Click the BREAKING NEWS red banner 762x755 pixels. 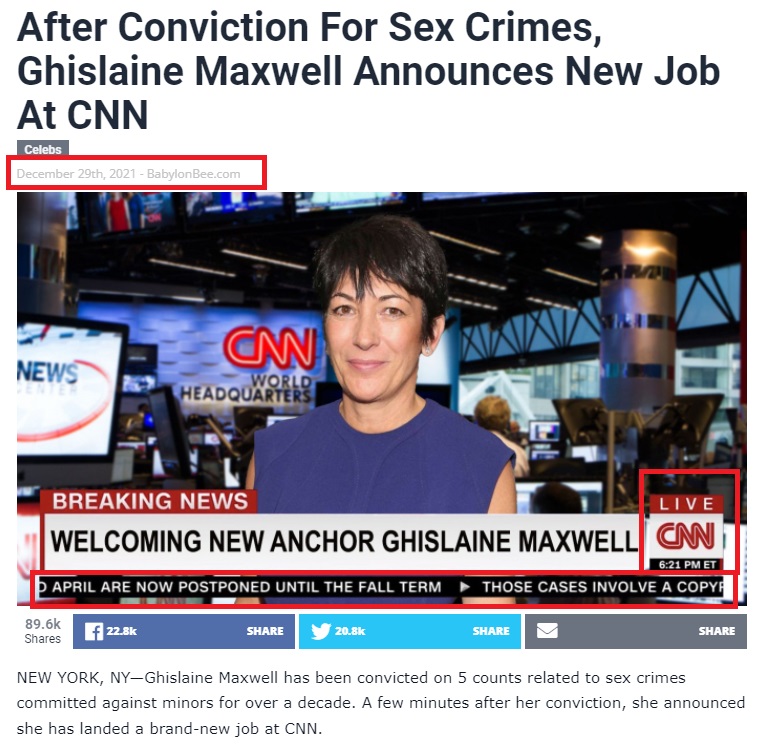click(x=150, y=501)
